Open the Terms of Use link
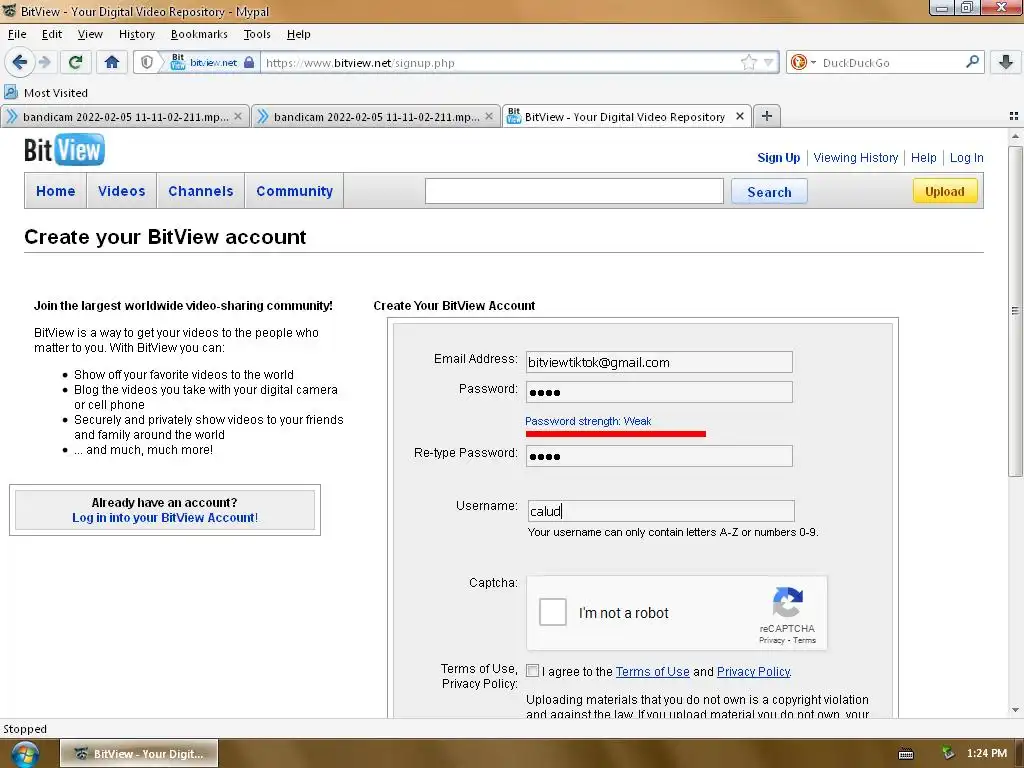Viewport: 1024px width, 768px height. coord(652,671)
